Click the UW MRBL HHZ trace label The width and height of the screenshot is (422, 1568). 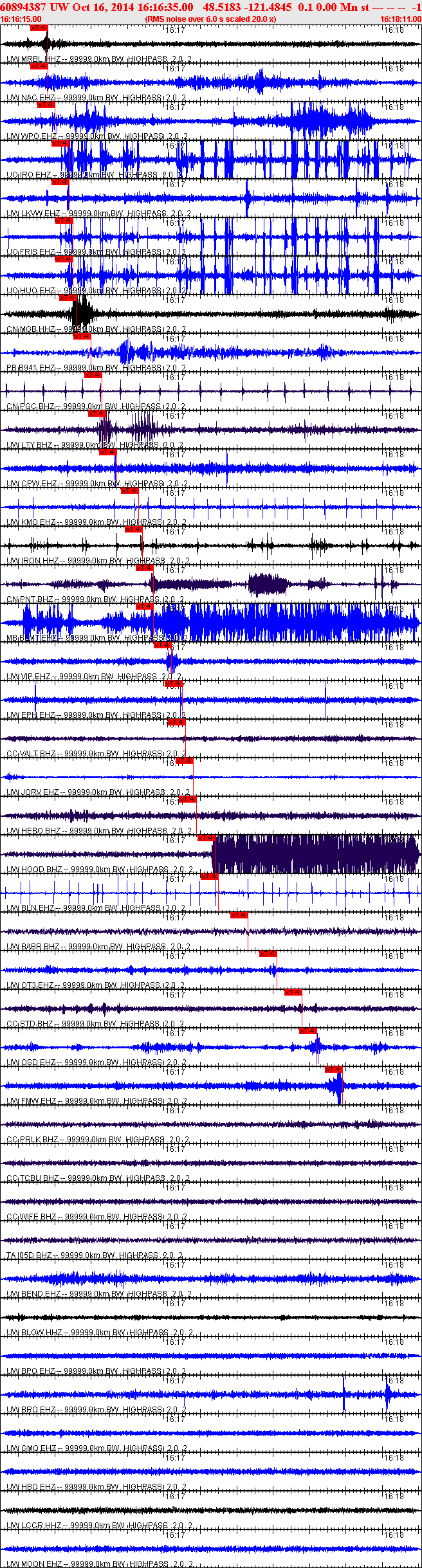click(x=99, y=59)
